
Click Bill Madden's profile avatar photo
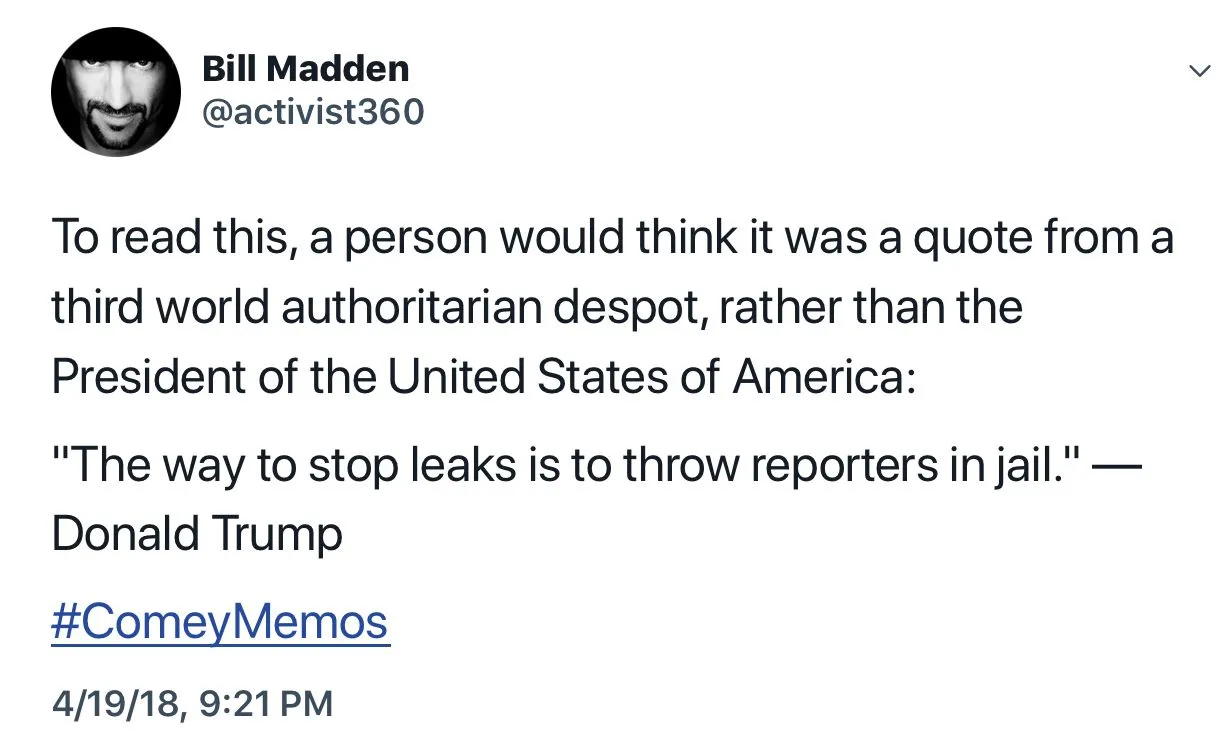[116, 92]
